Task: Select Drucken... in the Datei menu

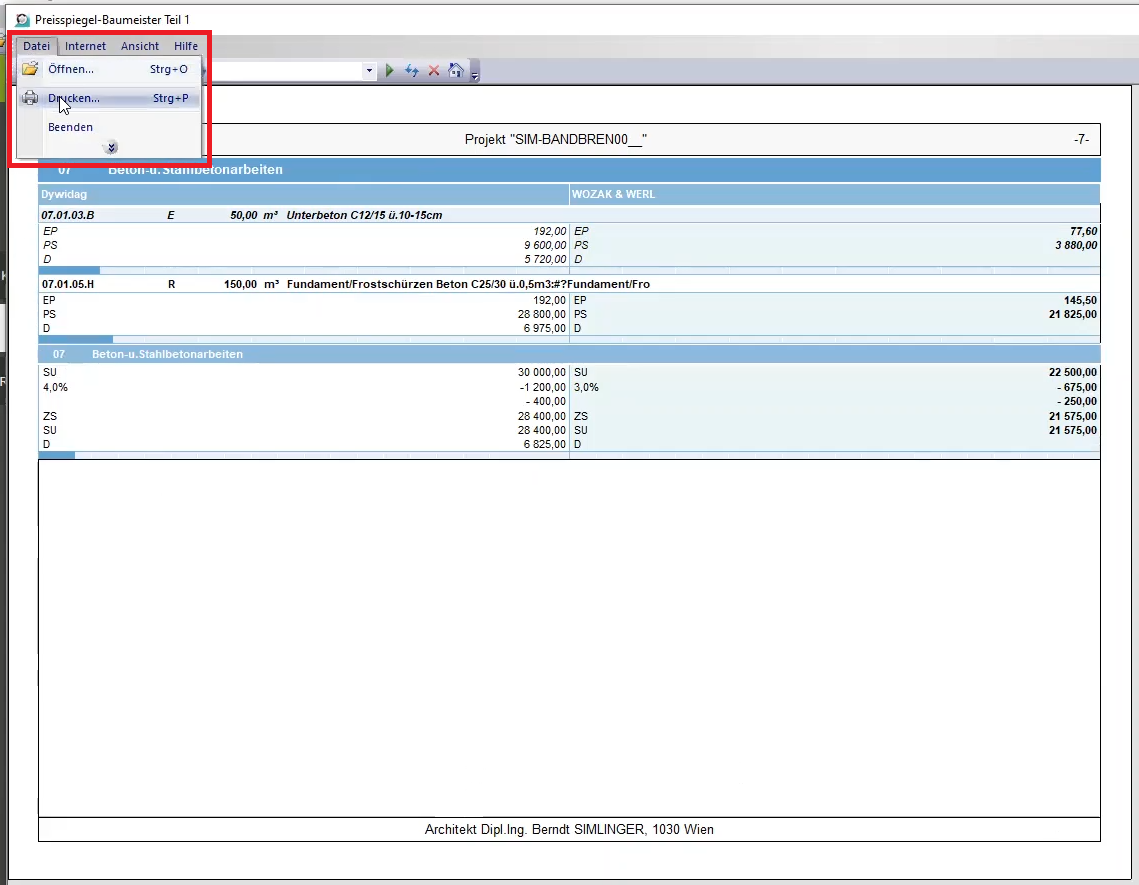Action: tap(74, 98)
